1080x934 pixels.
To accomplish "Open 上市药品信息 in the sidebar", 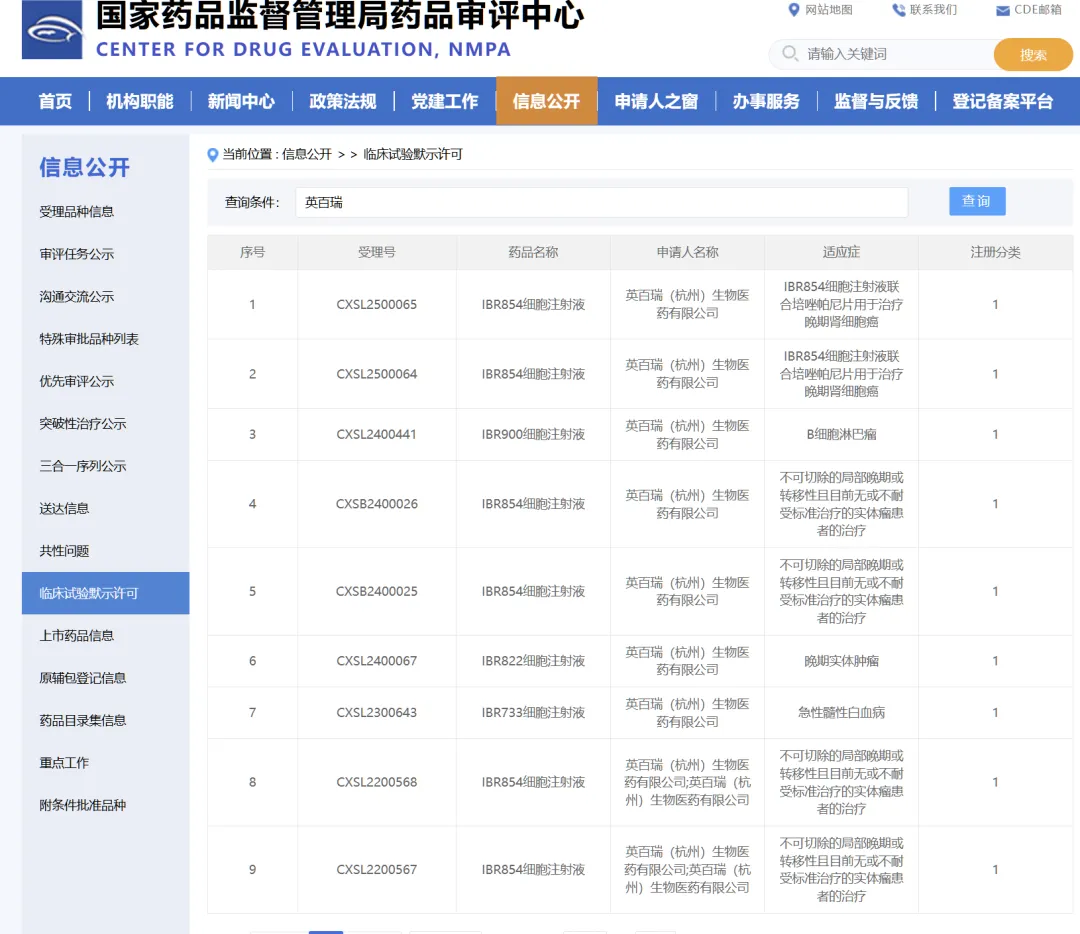I will coord(76,636).
